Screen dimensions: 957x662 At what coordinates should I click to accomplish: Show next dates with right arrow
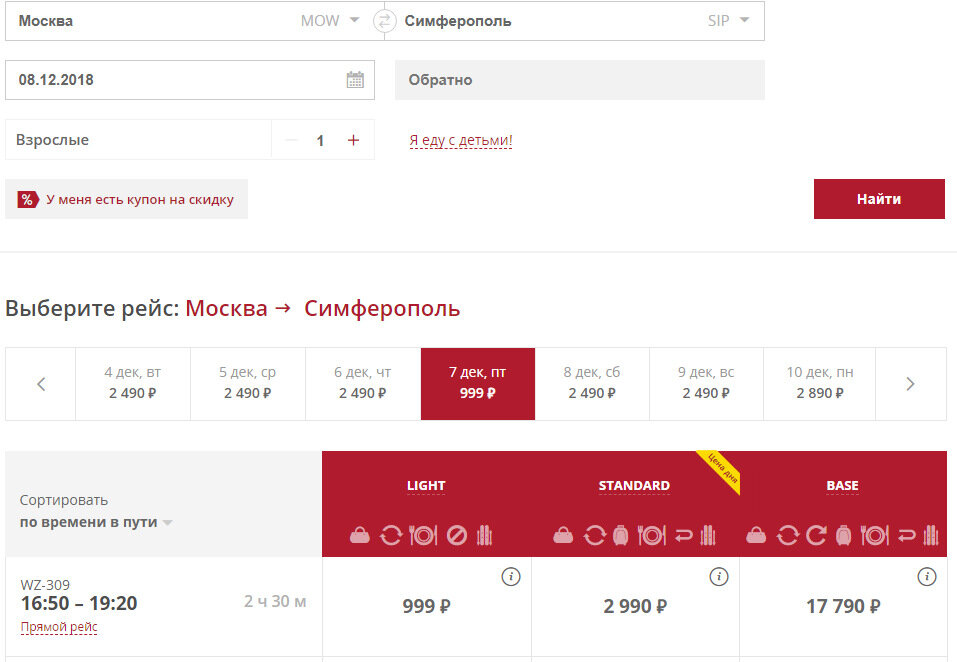(910, 384)
